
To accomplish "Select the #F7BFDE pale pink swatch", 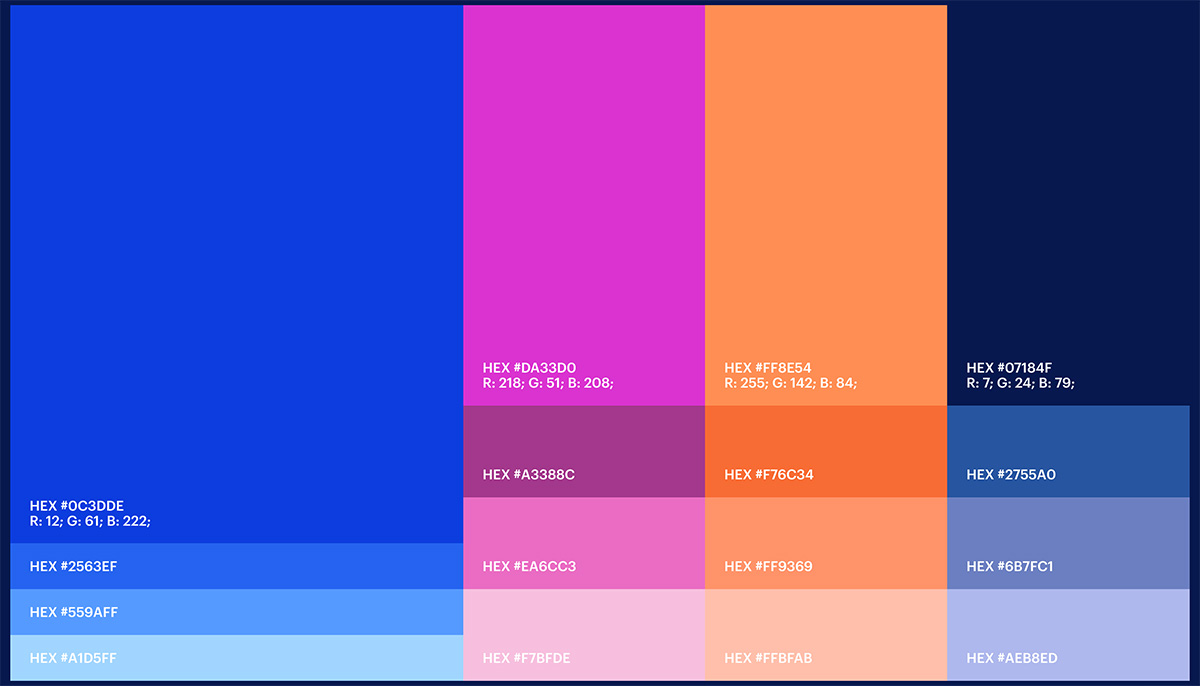I will click(584, 635).
